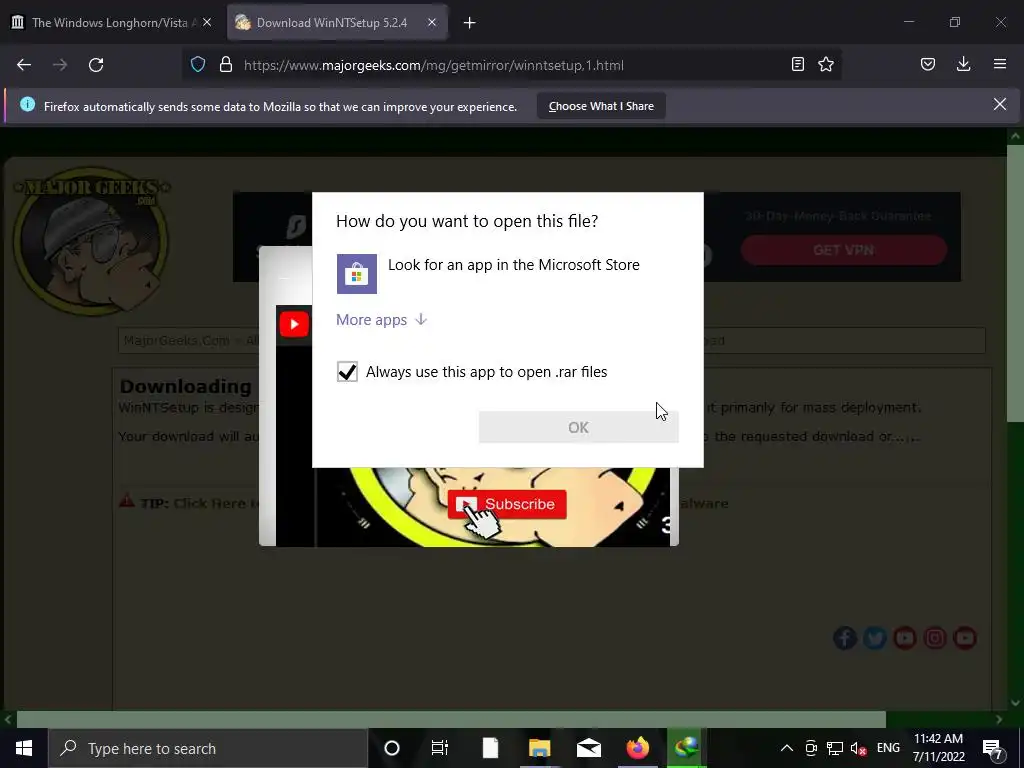This screenshot has height=768, width=1024.
Task: Open the notification center icon
Action: tap(992, 748)
